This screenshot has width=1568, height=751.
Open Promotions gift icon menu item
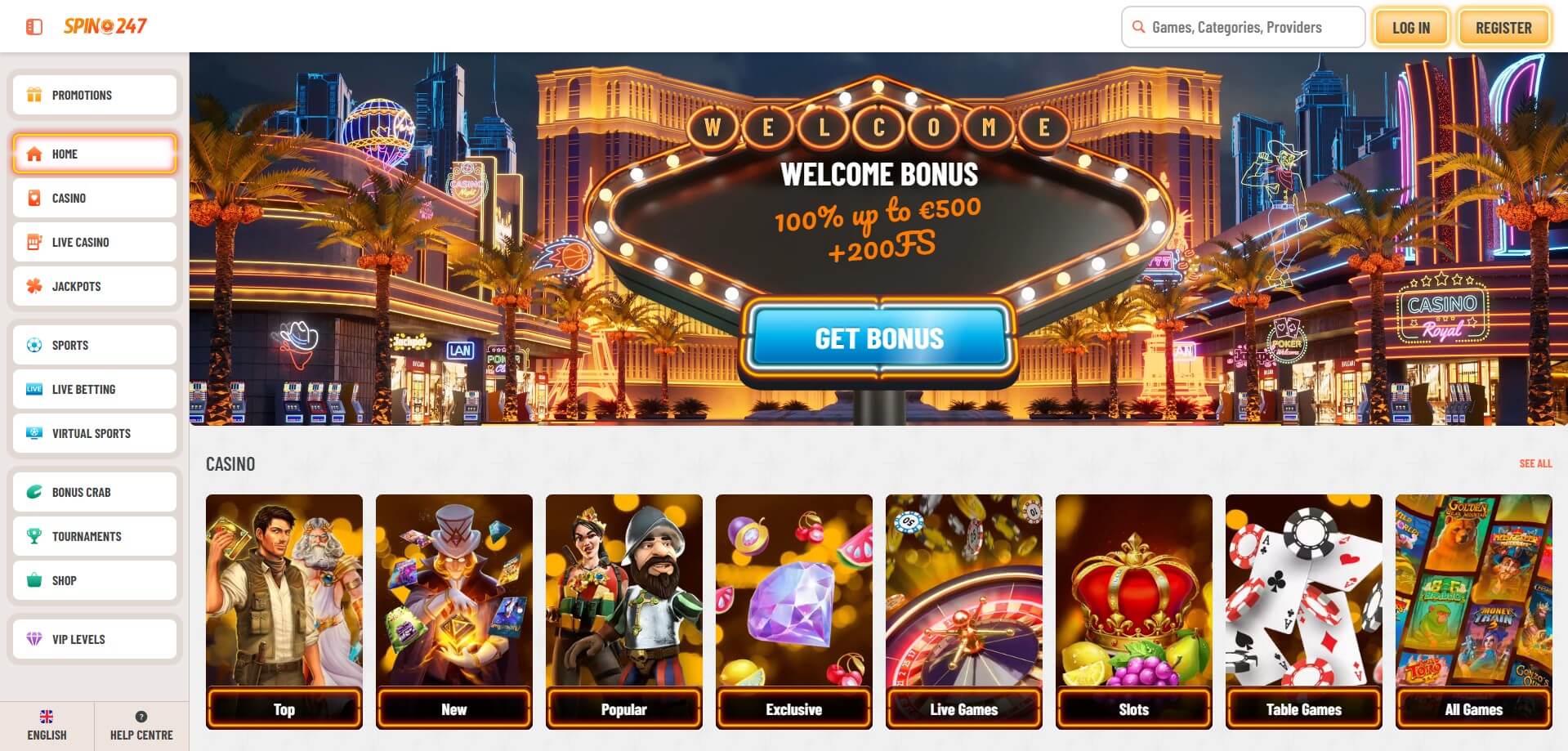tap(95, 95)
